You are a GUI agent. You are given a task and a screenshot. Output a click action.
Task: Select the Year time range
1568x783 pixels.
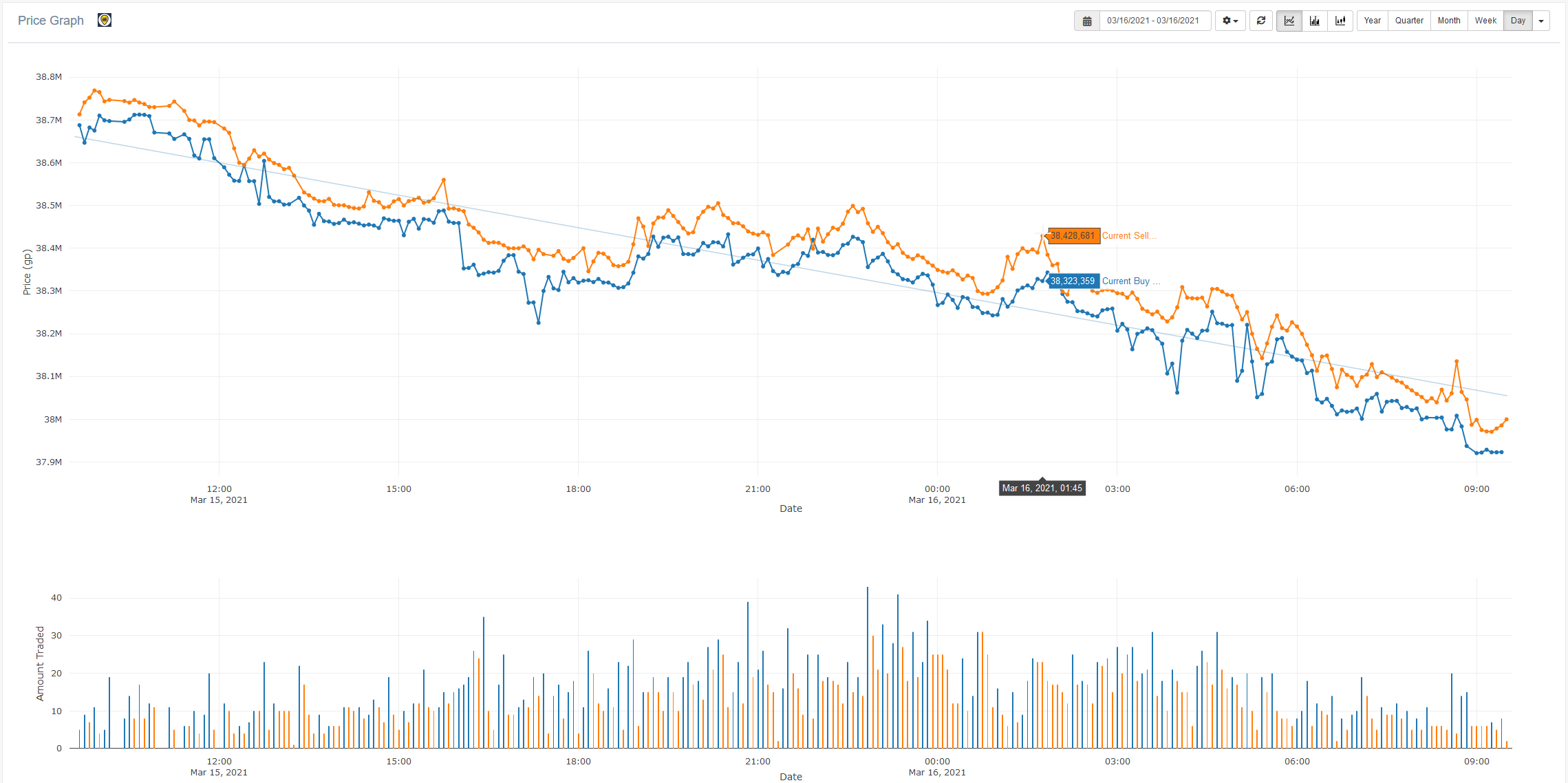coord(1372,21)
